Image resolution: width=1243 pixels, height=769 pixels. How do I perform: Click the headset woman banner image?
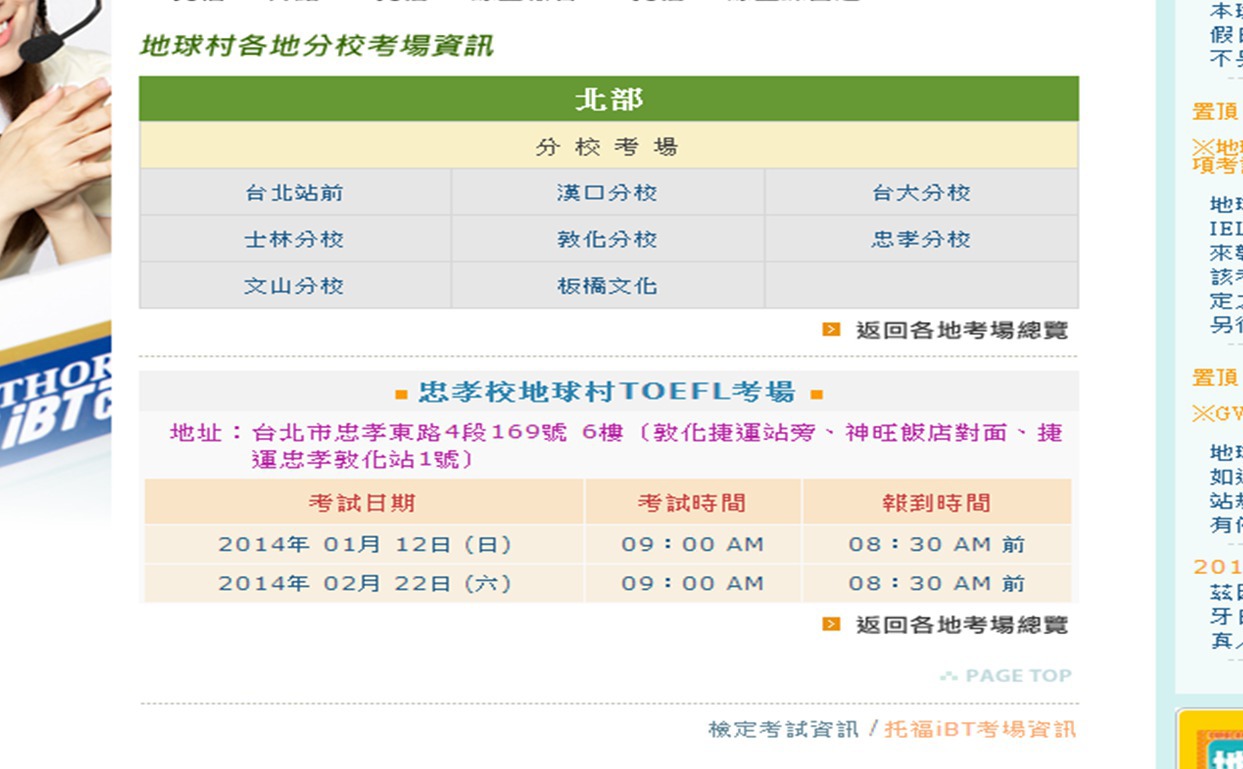(55, 260)
